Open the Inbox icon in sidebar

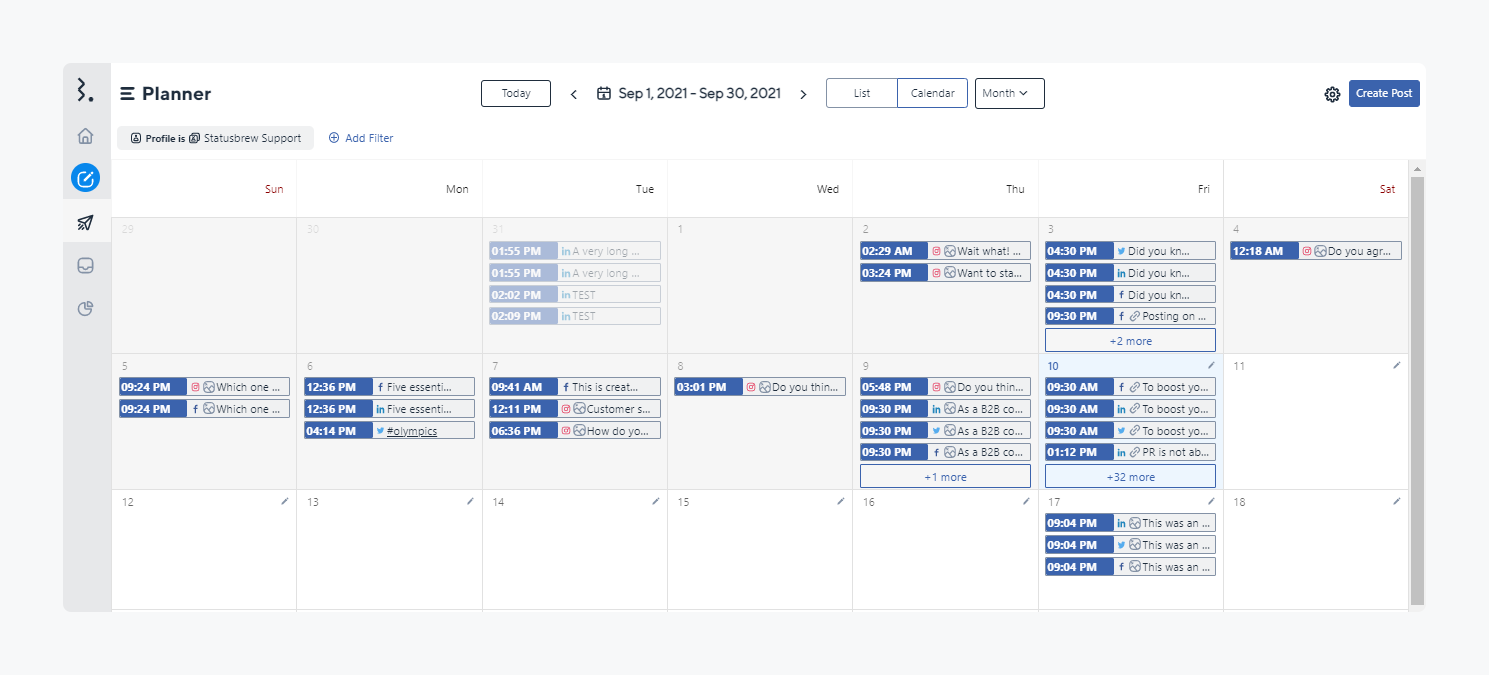pos(86,265)
